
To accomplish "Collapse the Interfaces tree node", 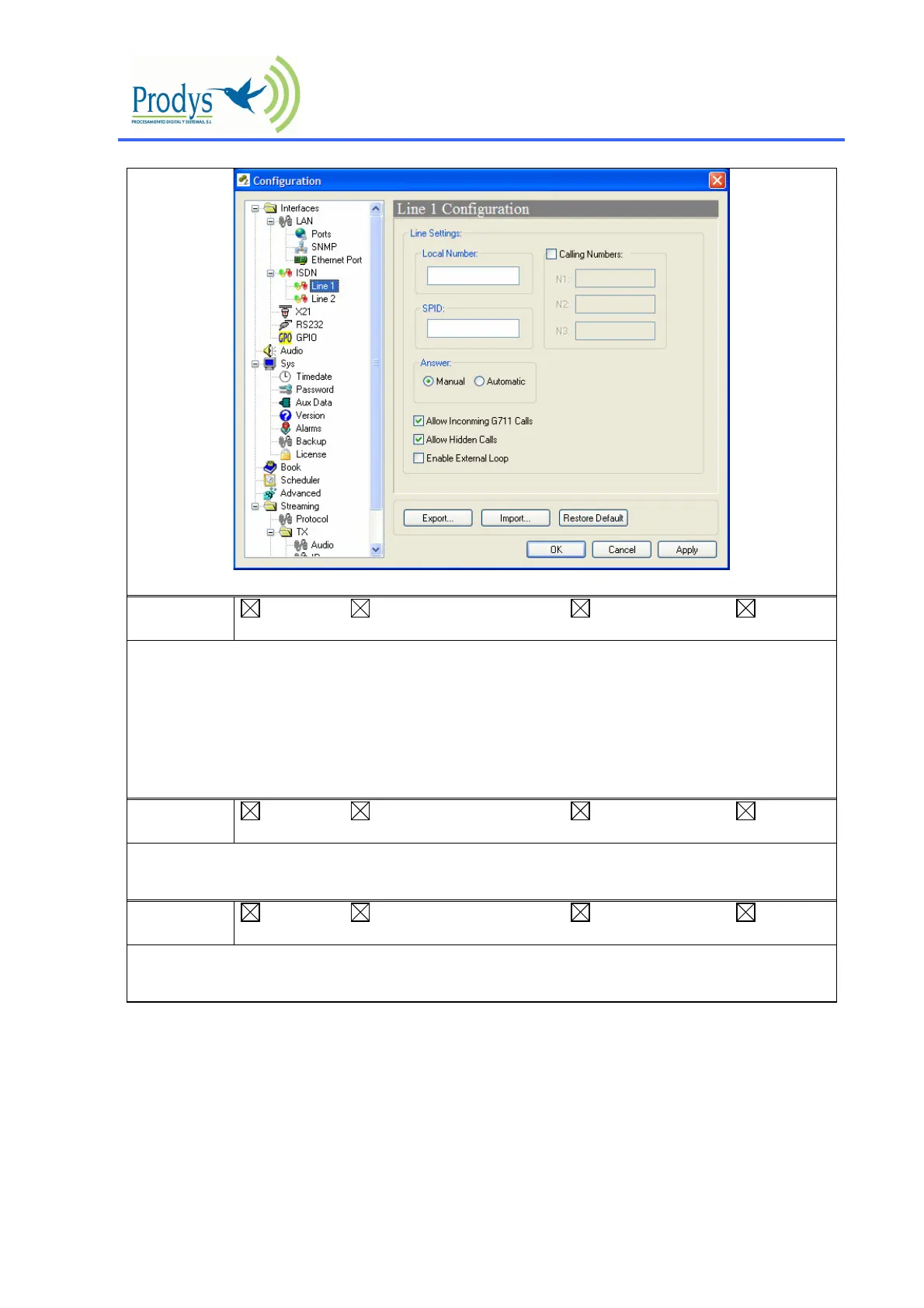I will (255, 208).
